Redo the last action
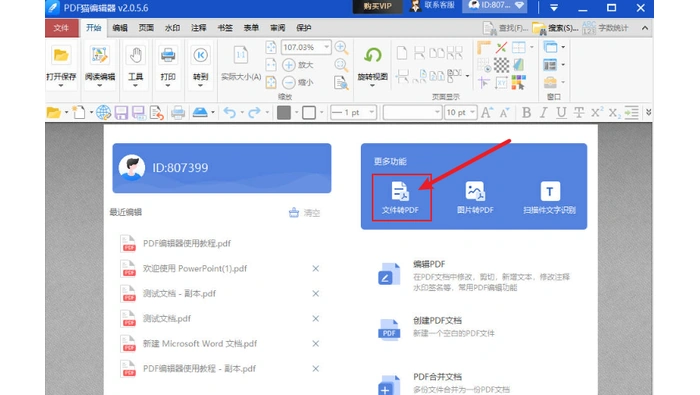 pyautogui.click(x=254, y=112)
